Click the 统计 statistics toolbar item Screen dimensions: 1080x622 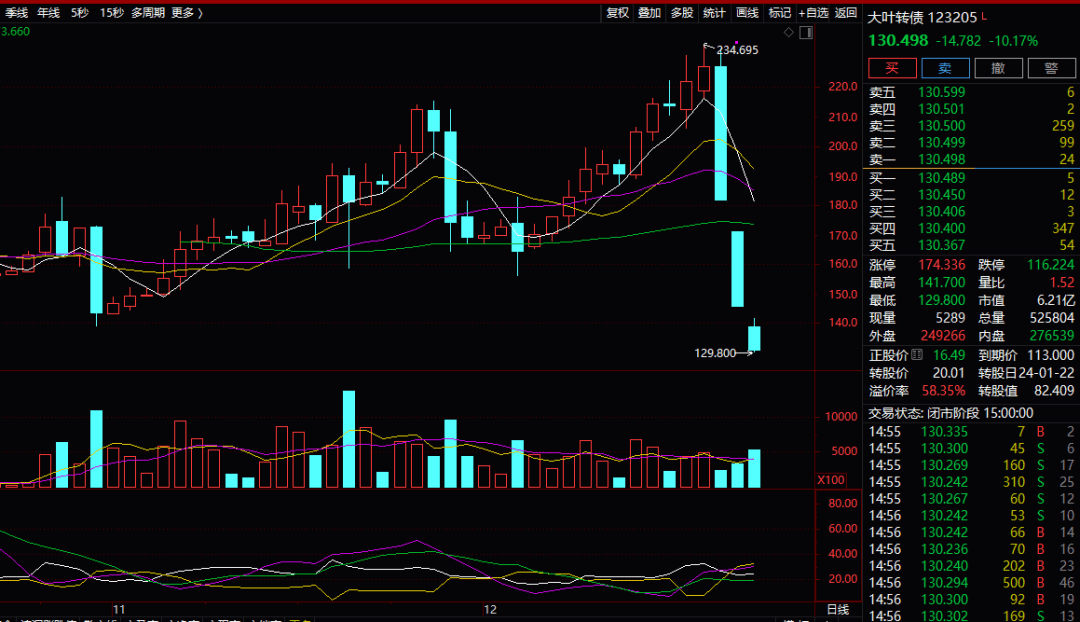click(714, 13)
